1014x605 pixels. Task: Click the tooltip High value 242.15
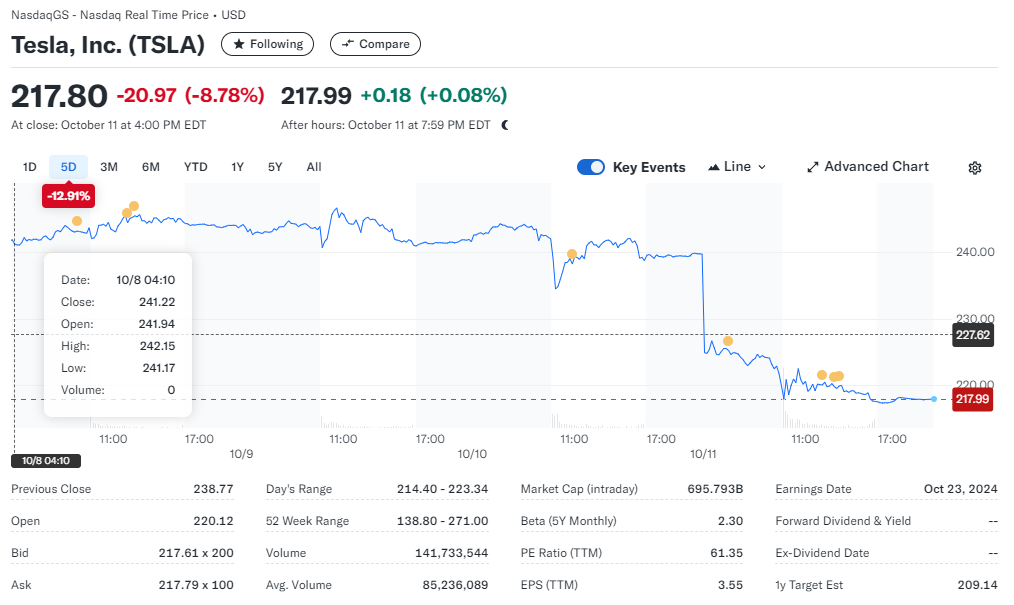point(157,346)
